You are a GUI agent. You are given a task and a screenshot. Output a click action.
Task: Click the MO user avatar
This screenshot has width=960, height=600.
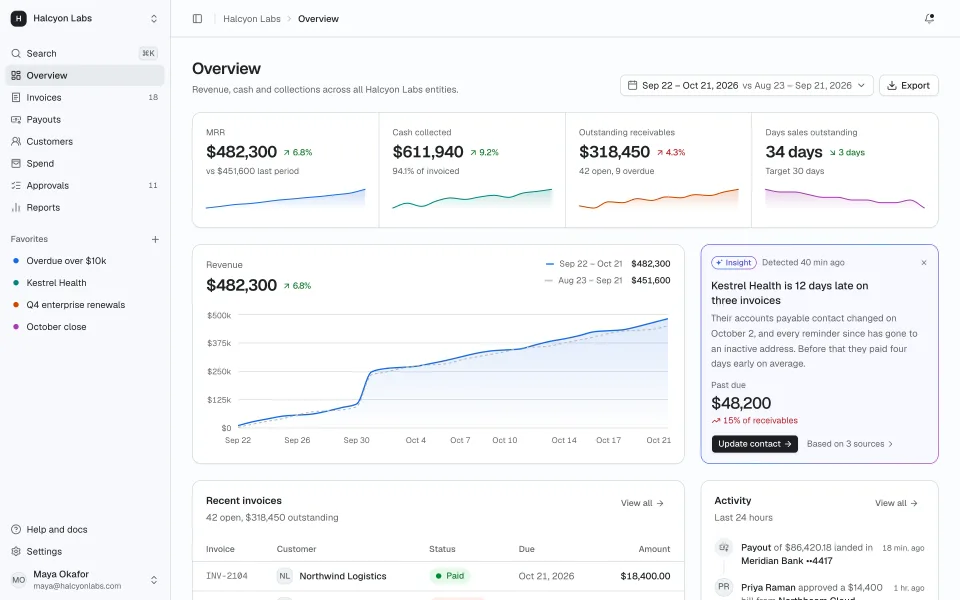coord(19,580)
